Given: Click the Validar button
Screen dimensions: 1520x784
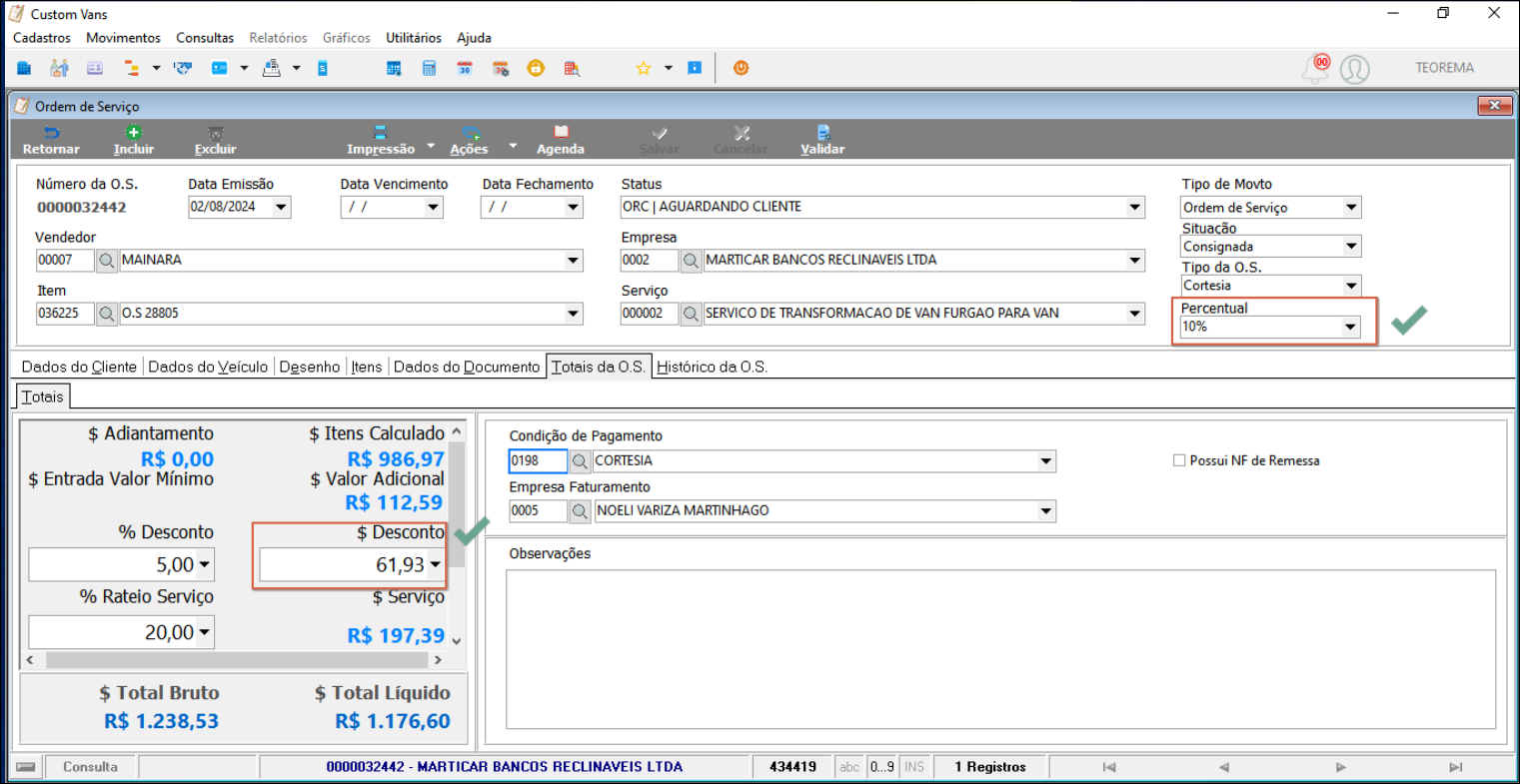Looking at the screenshot, I should (822, 141).
